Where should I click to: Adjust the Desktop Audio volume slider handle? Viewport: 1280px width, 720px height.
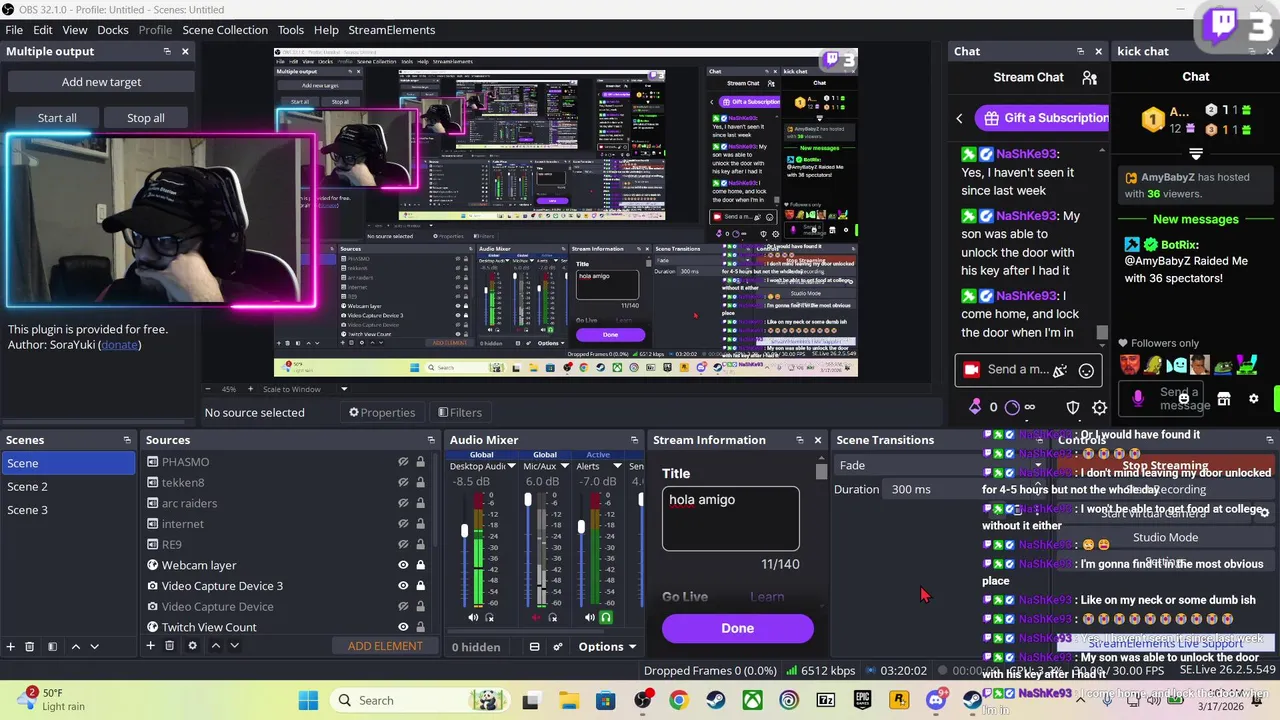(x=464, y=531)
